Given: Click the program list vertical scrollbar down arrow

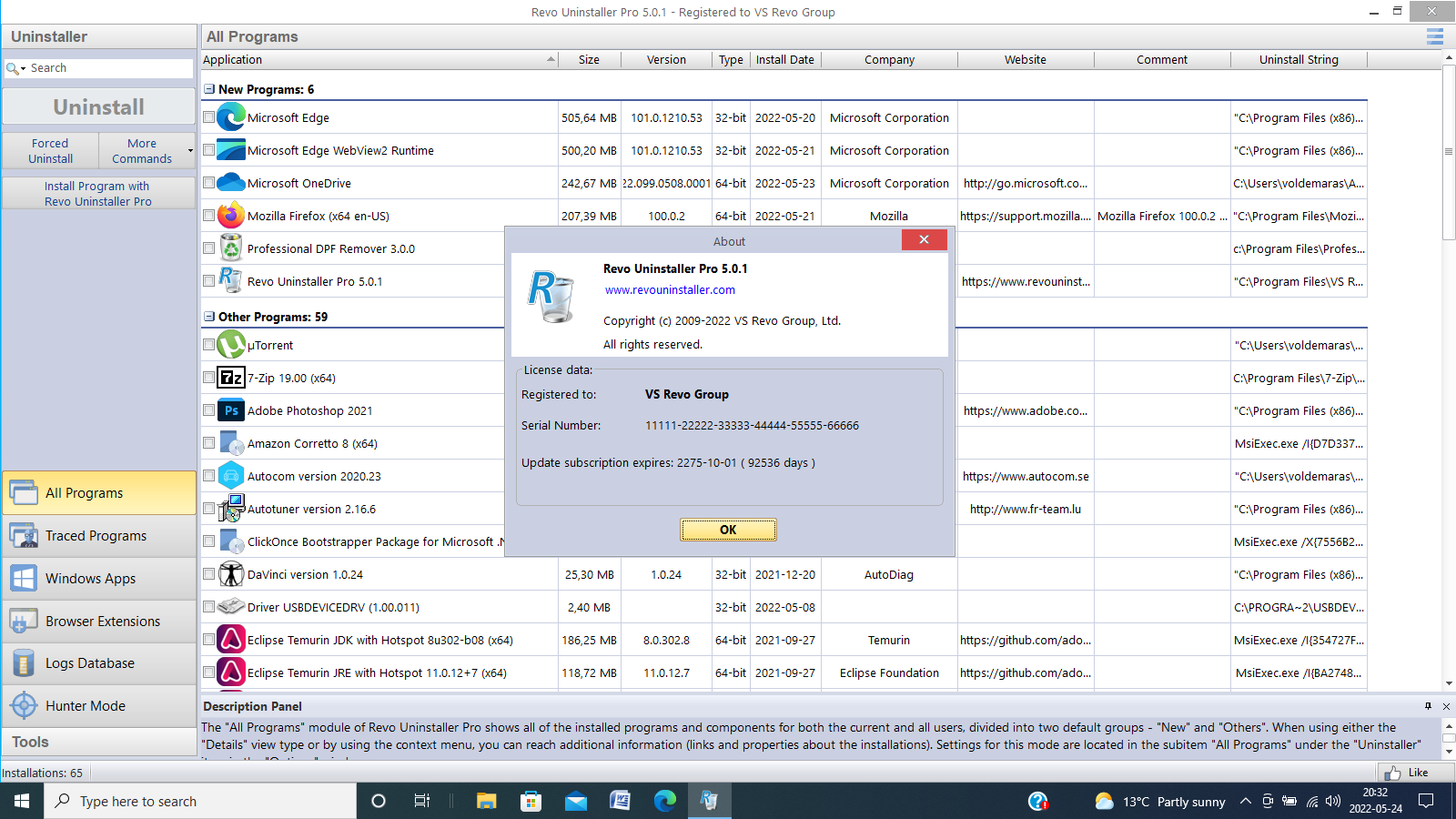Looking at the screenshot, I should tap(1449, 683).
